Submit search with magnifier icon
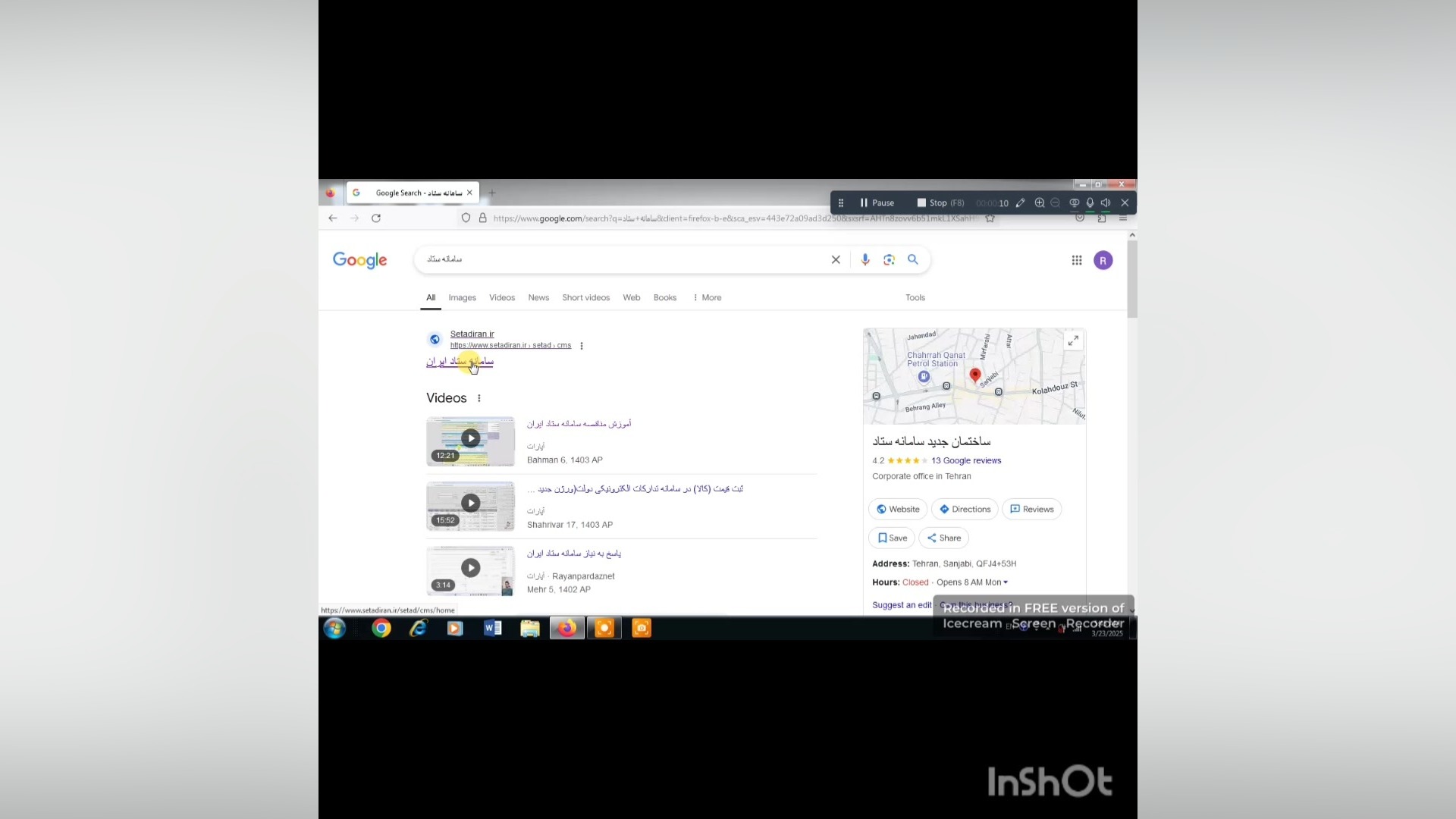The width and height of the screenshot is (1456, 819). (913, 259)
